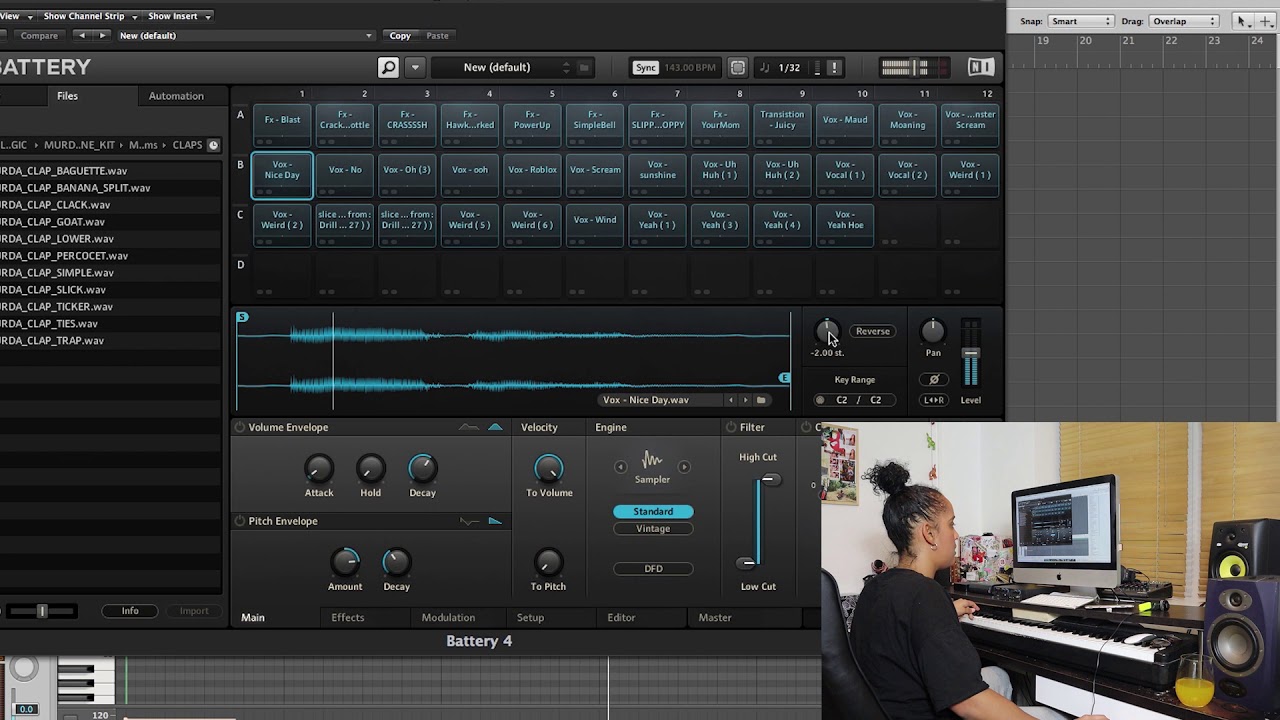Click the High Cut filter slider handle
1280x720 pixels.
coord(769,480)
